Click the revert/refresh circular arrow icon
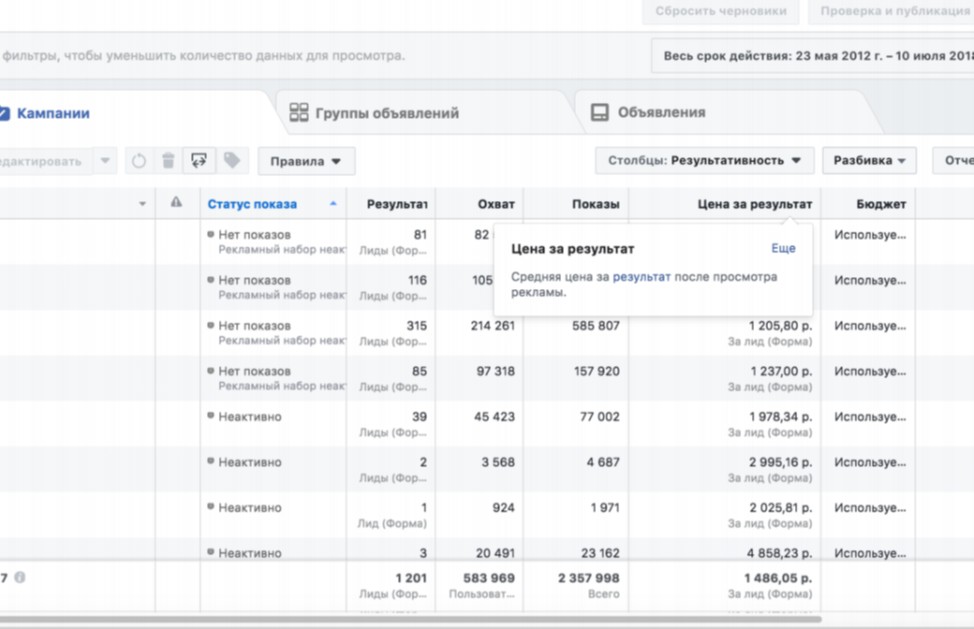Viewport: 974px width, 629px height. click(138, 161)
